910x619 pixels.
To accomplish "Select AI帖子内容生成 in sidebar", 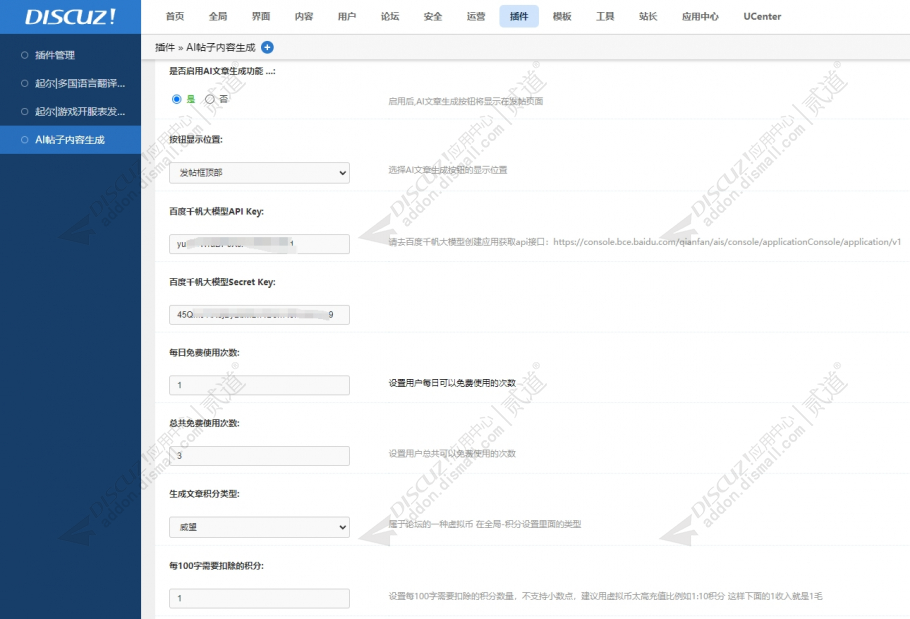I will [70, 140].
